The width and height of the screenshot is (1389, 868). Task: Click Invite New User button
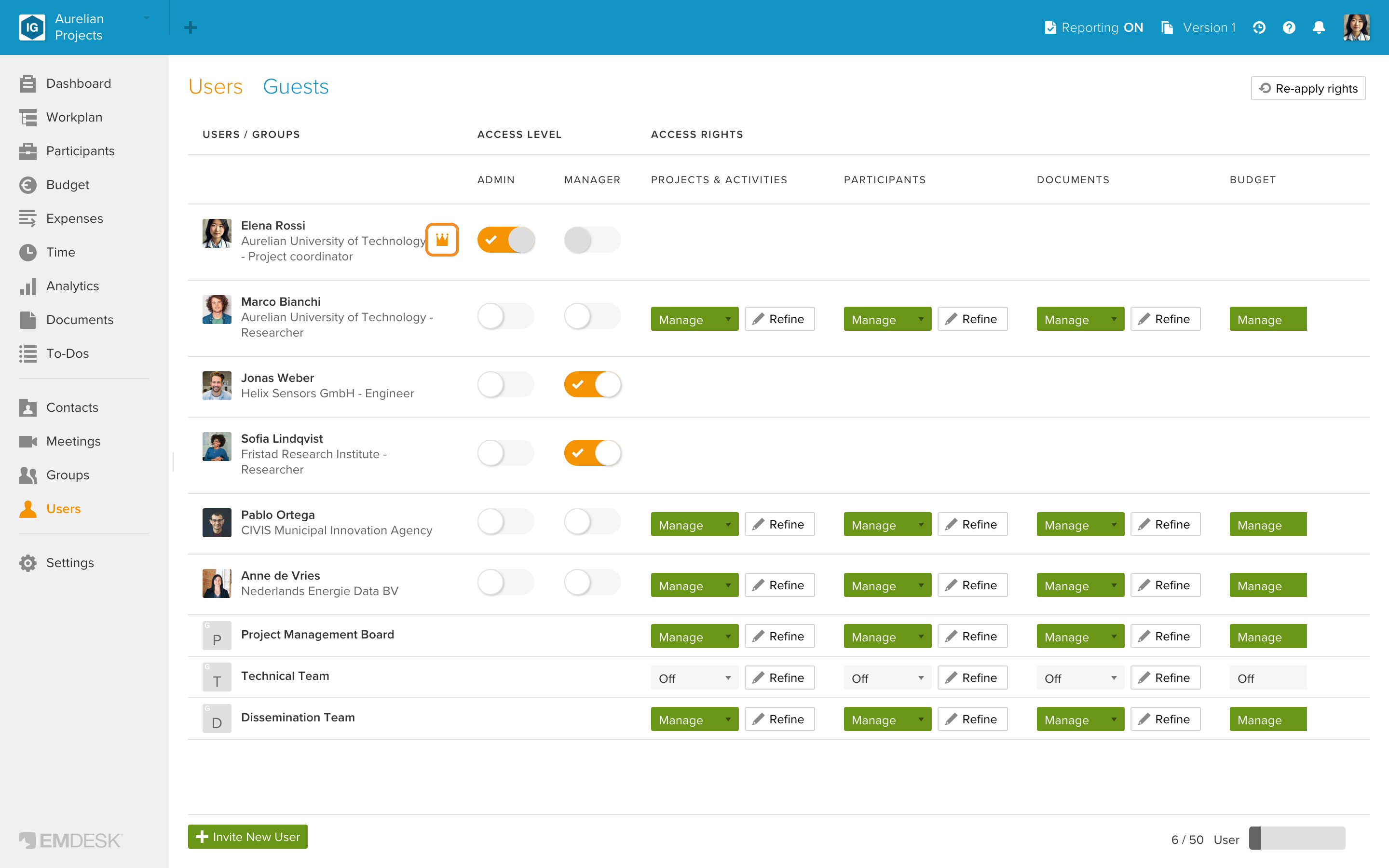(x=248, y=837)
